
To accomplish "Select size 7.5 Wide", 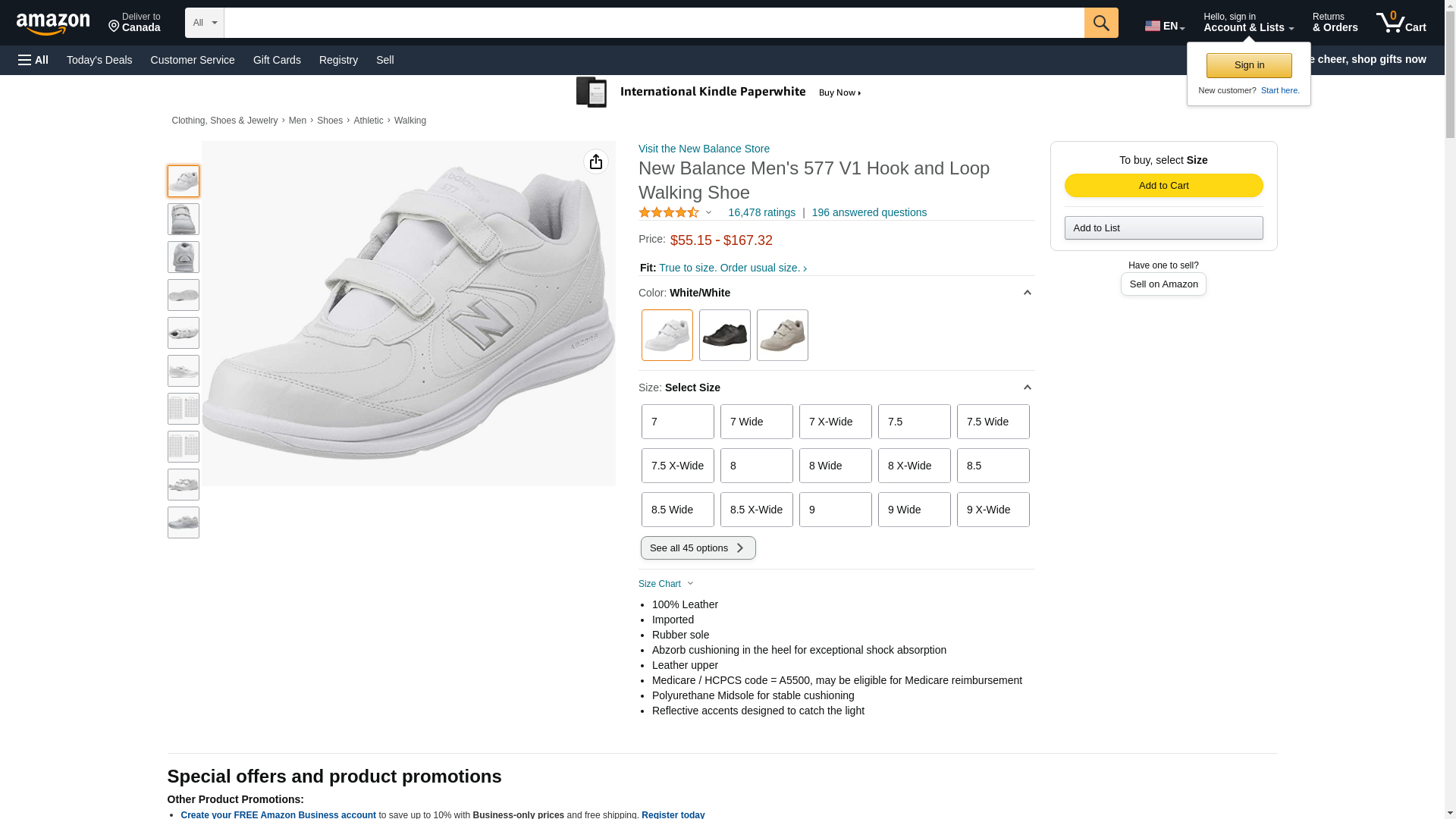I will click(x=993, y=422).
